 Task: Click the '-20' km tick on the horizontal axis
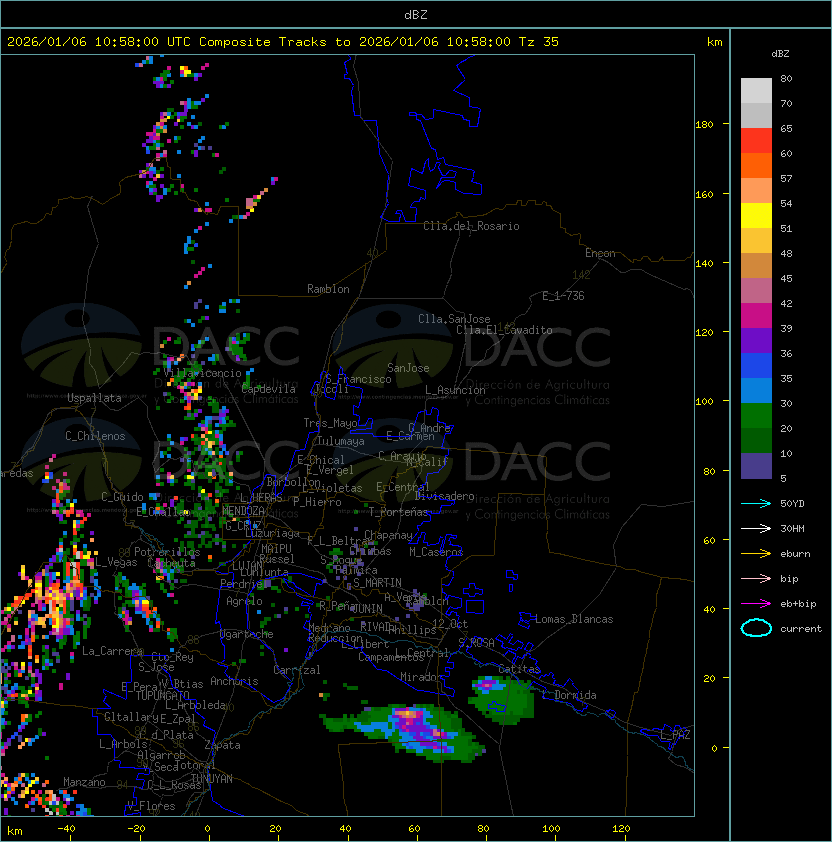click(136, 829)
